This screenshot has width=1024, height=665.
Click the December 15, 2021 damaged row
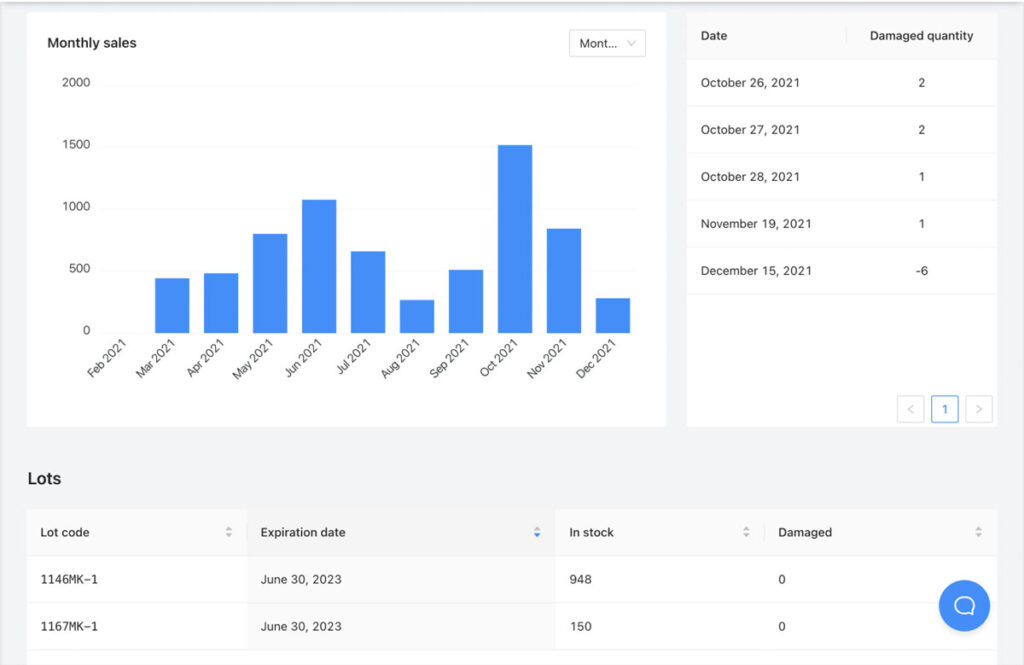tap(841, 271)
